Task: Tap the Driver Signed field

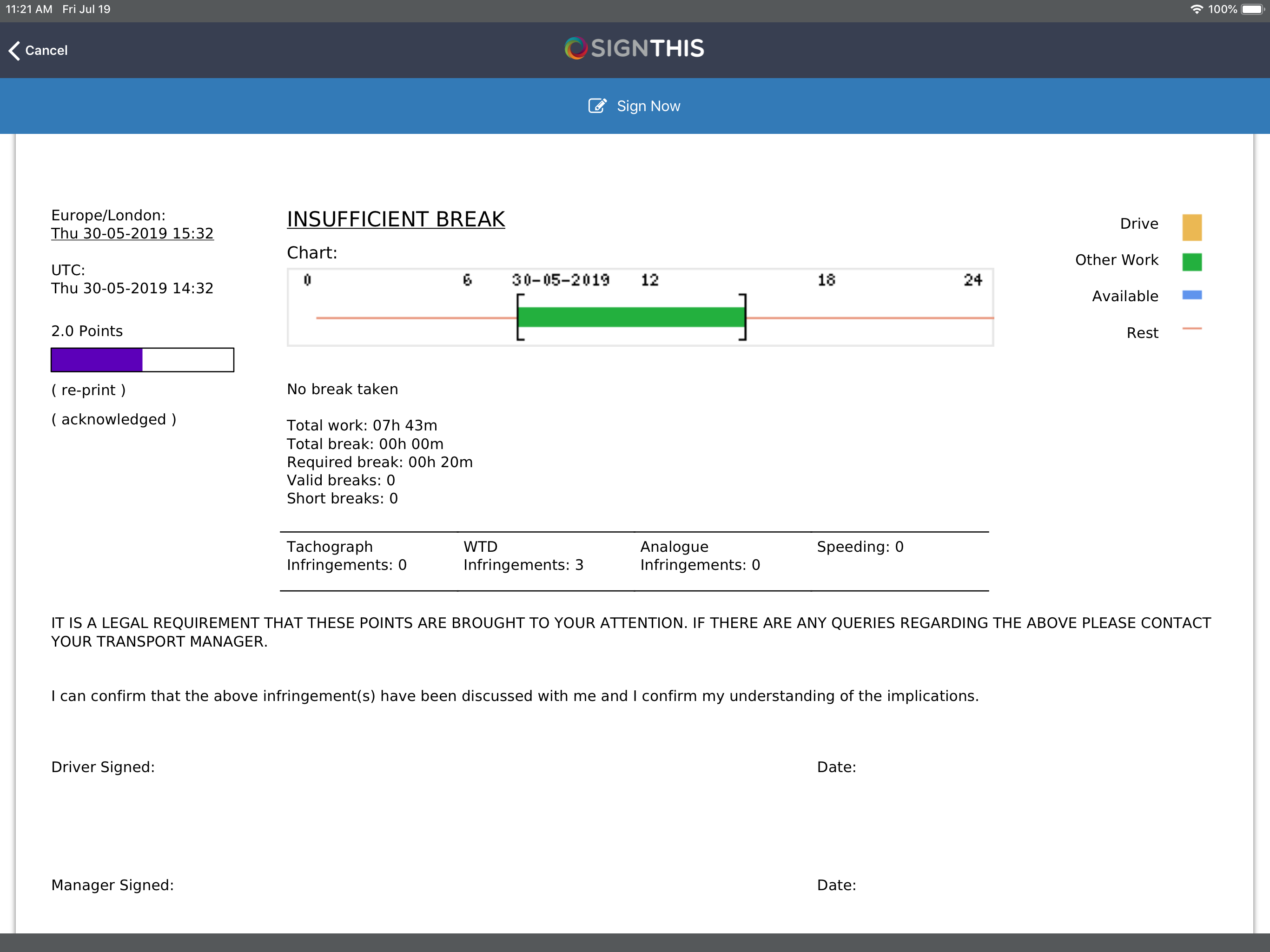Action: (103, 767)
